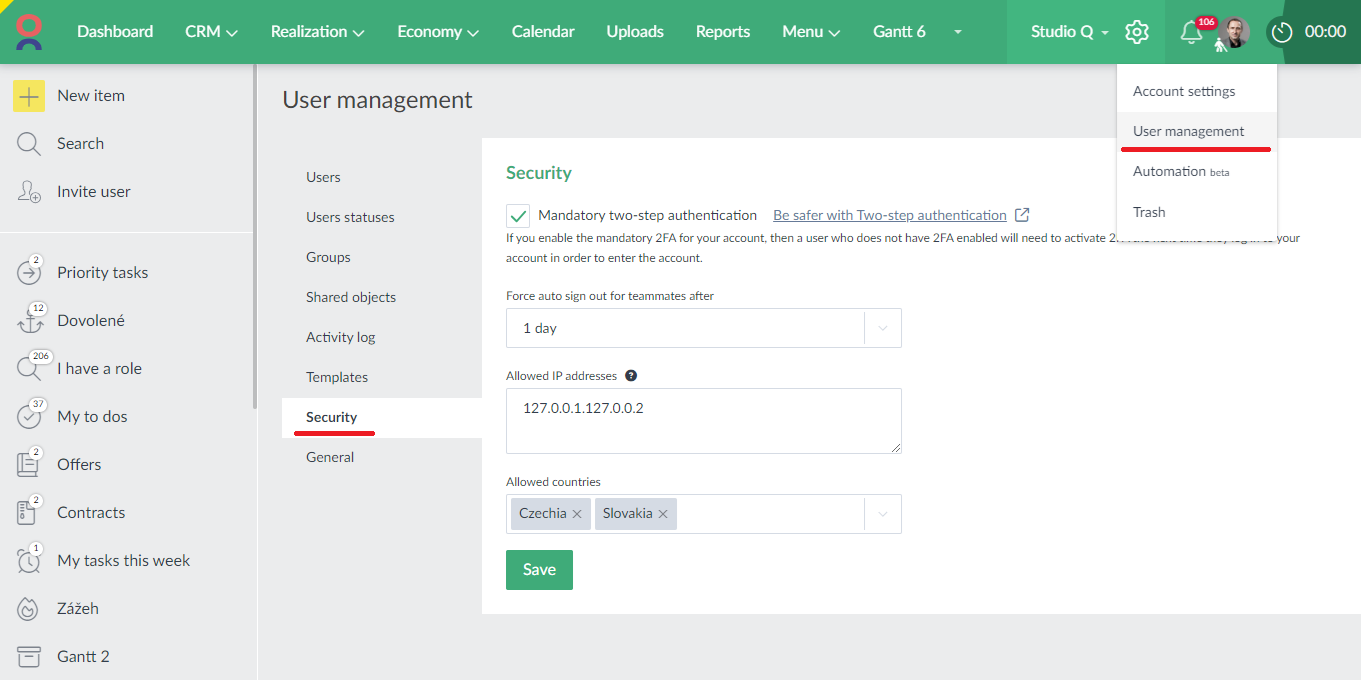Remove Slovakia from allowed countries

(663, 514)
